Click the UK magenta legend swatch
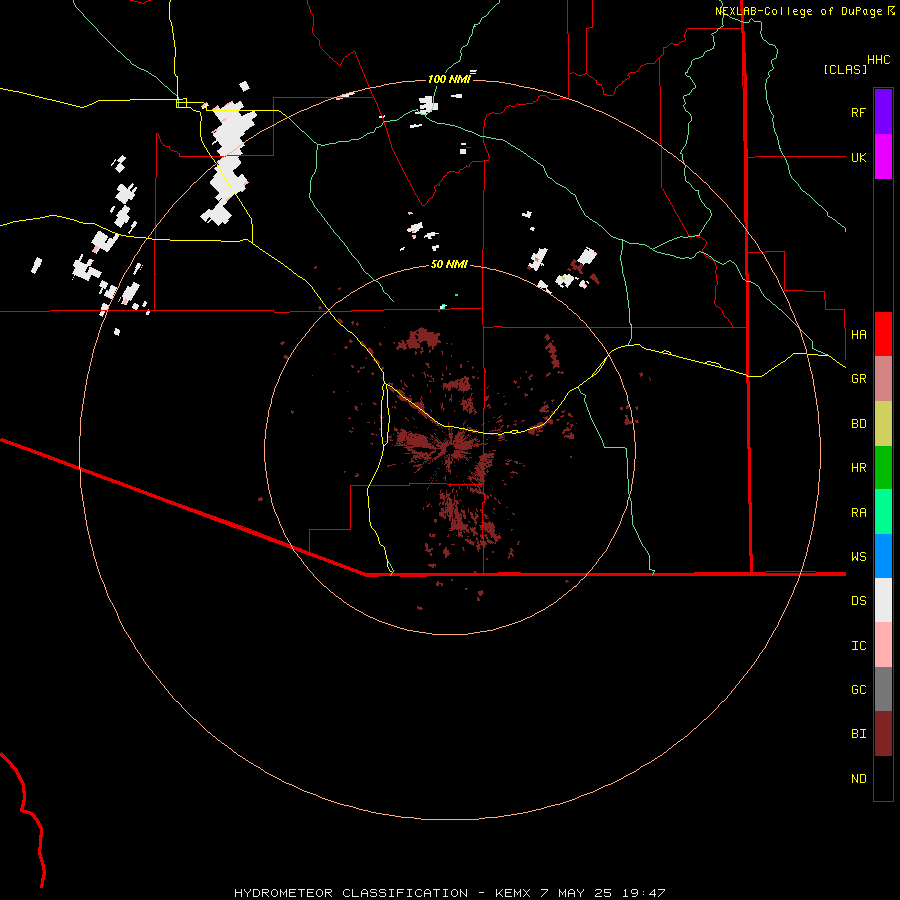900x900 pixels. pyautogui.click(x=883, y=157)
